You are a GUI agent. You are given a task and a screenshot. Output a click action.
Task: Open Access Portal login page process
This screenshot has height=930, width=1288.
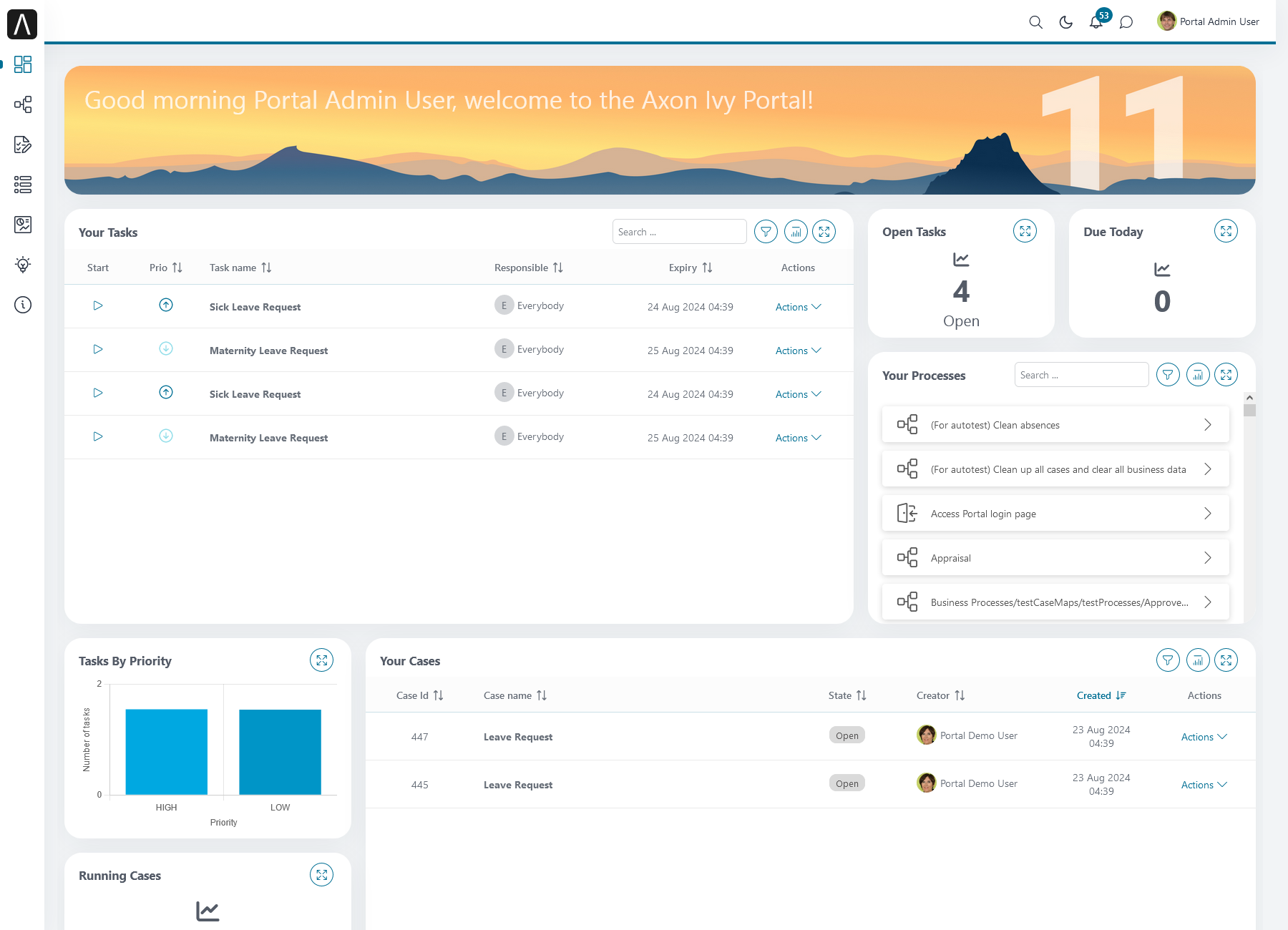point(1055,514)
